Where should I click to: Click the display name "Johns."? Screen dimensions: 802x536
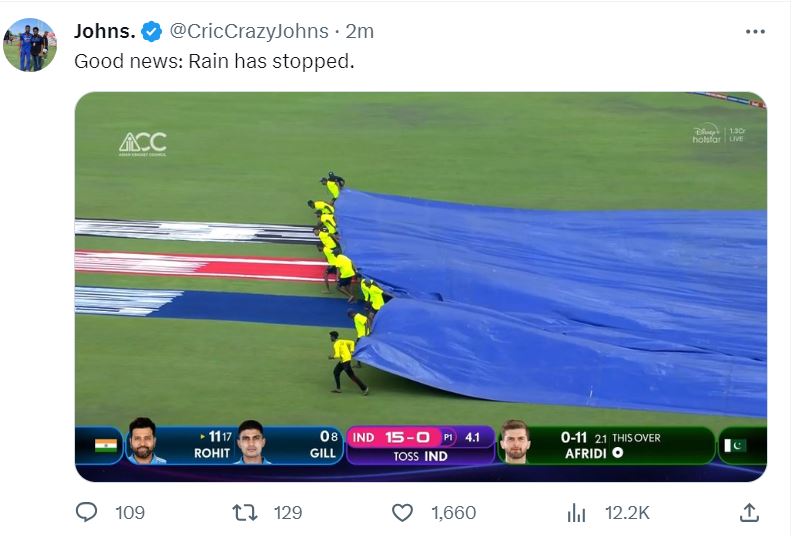pos(105,31)
